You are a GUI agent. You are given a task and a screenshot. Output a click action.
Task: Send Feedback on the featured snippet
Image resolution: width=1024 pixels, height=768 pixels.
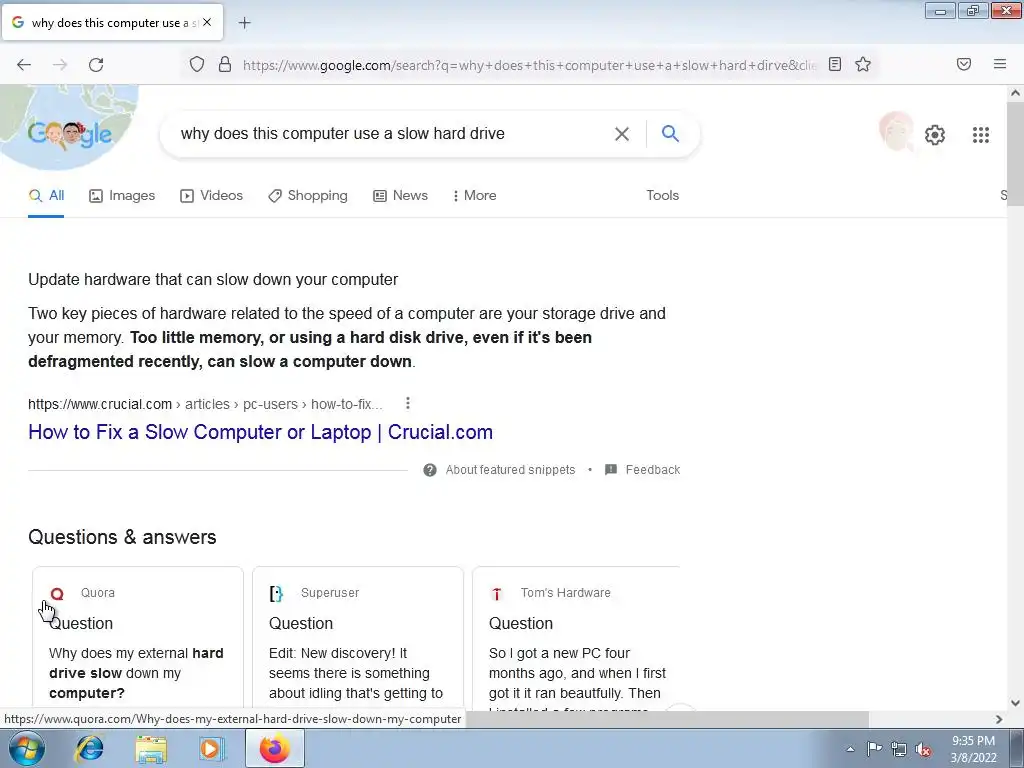click(x=643, y=470)
